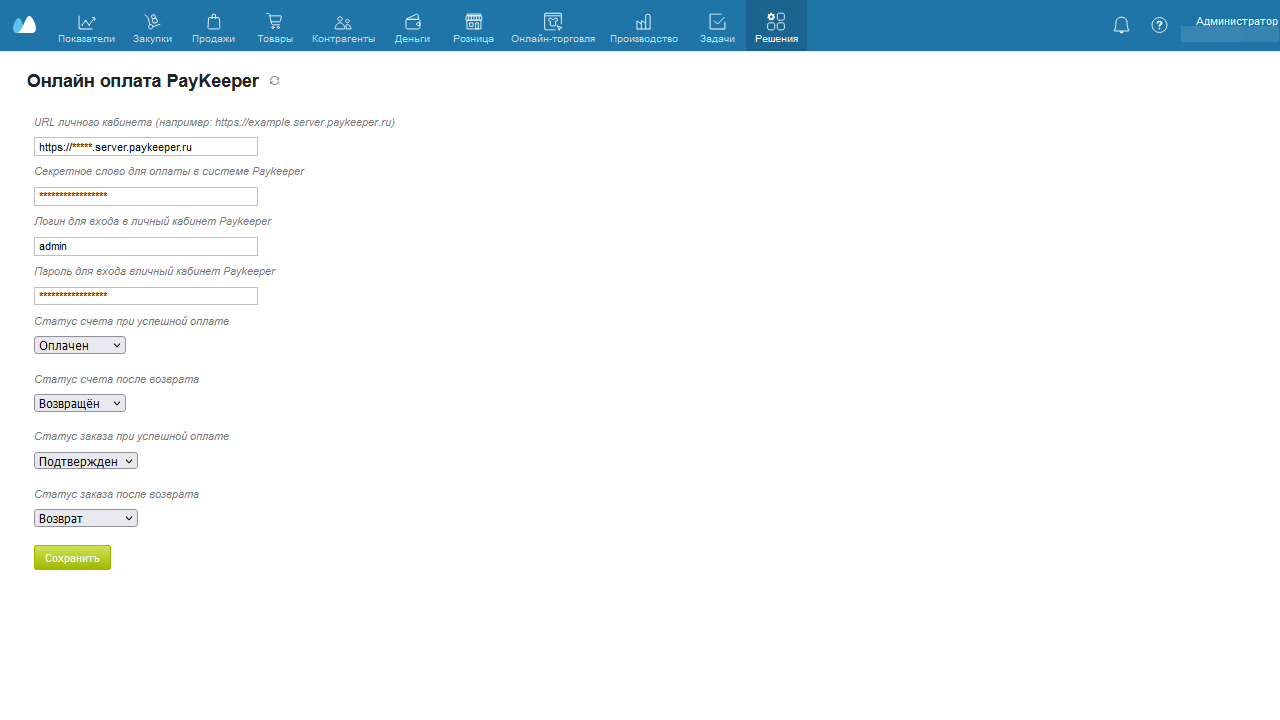The height and width of the screenshot is (720, 1280).
Task: Click the Логин для входа label
Action: click(x=153, y=221)
